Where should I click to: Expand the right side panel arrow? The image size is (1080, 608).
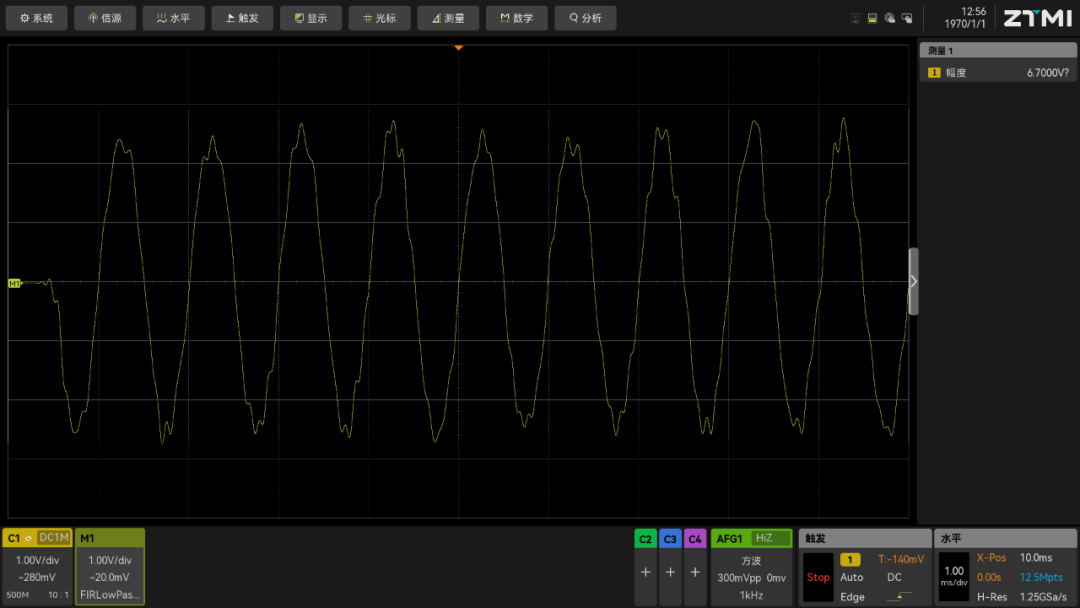point(913,282)
